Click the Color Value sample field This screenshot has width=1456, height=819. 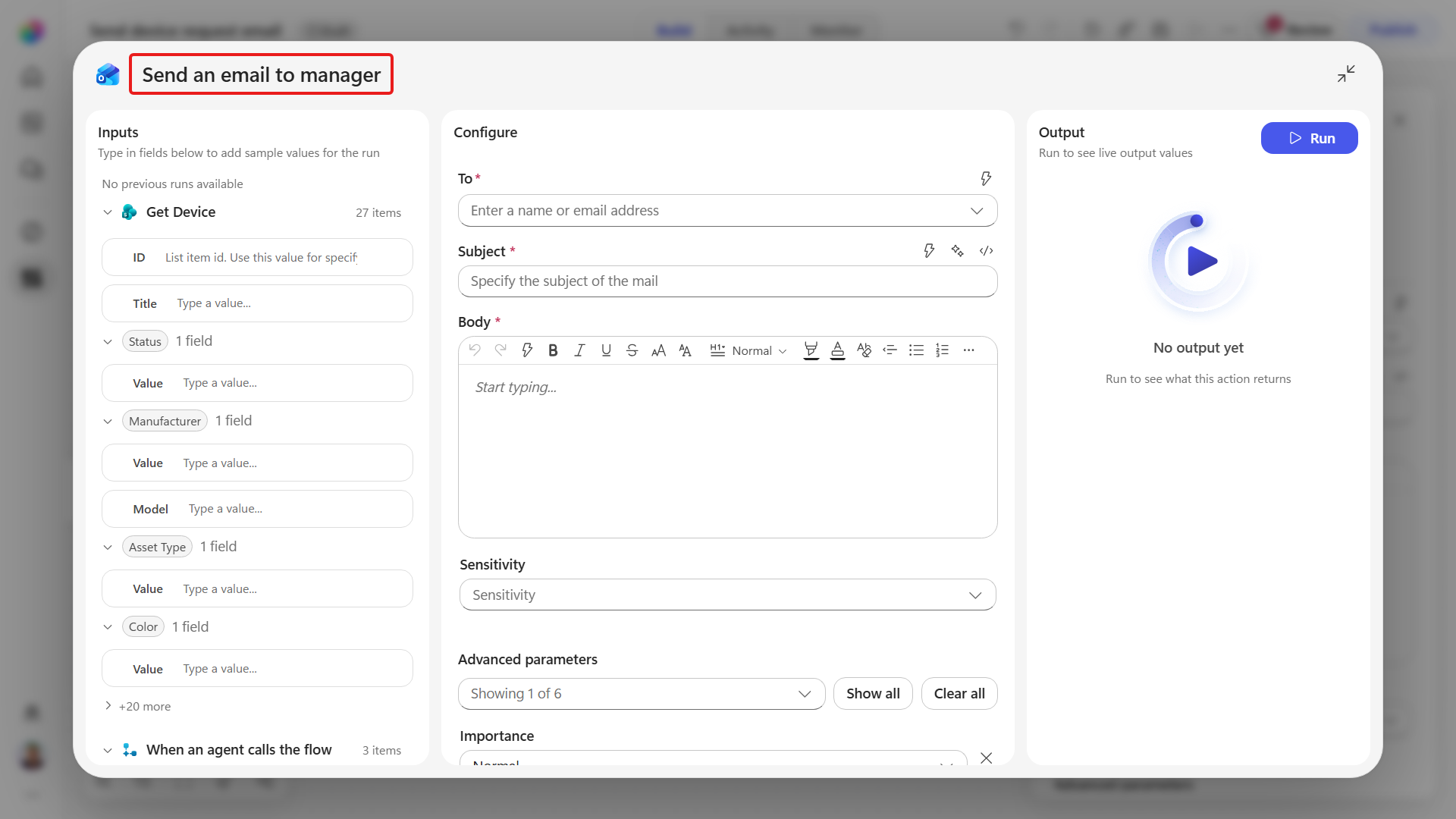(257, 669)
